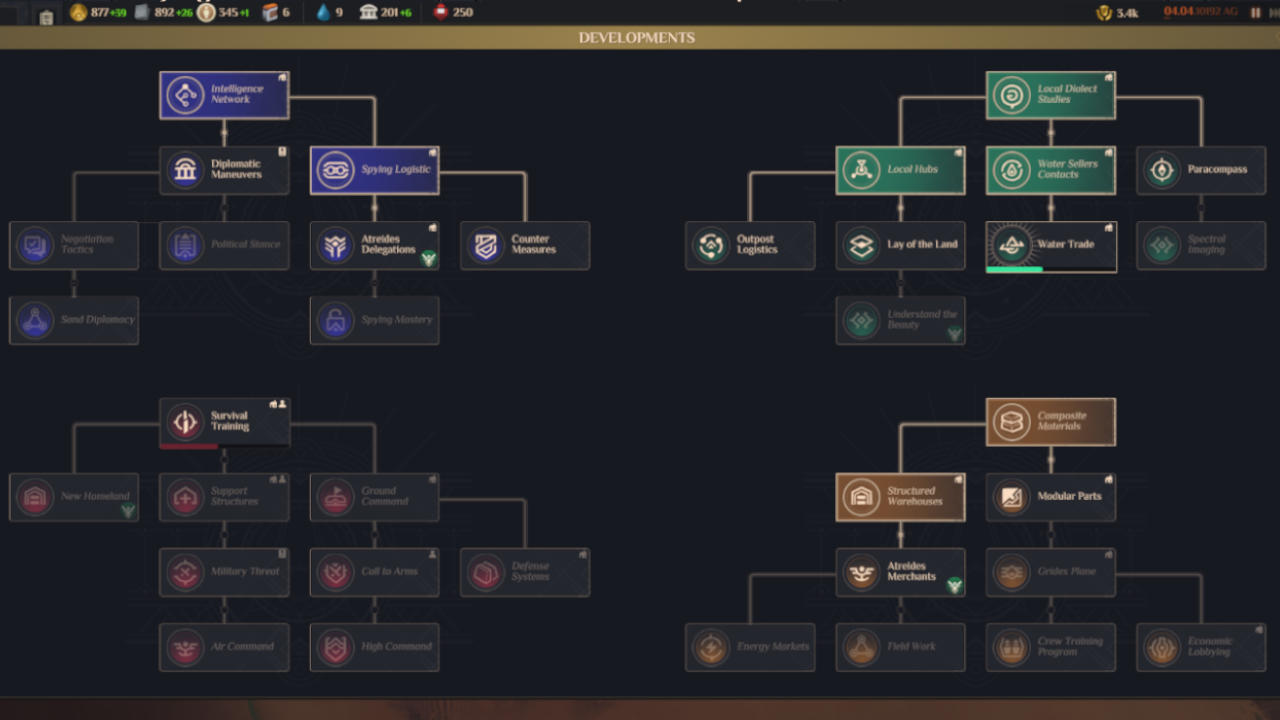Choose the Spying Logistic development
This screenshot has height=720, width=1280.
[375, 170]
